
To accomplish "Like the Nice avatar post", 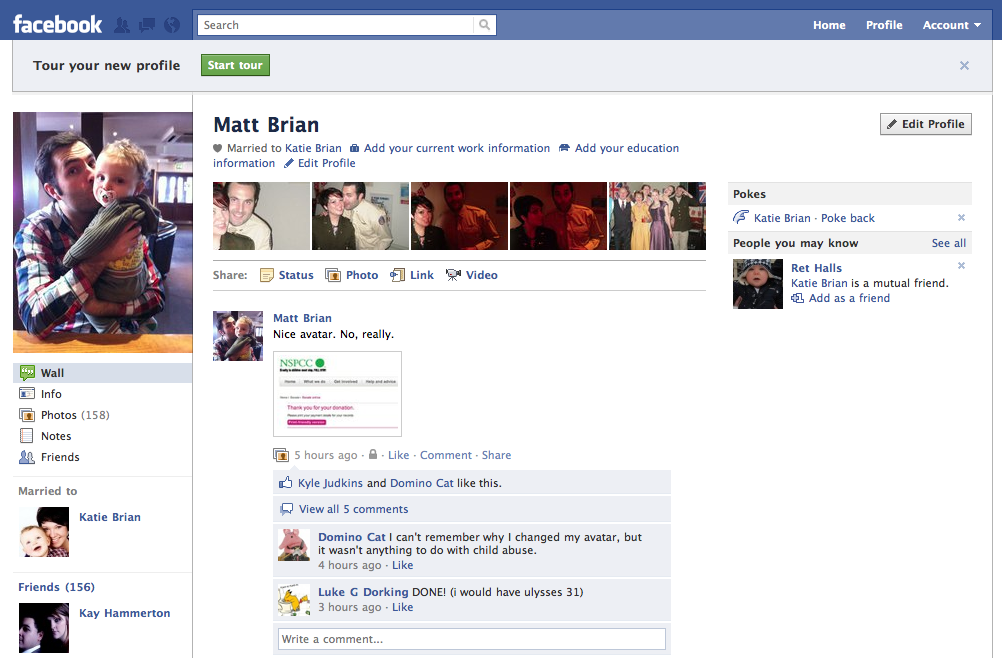I will click(399, 455).
